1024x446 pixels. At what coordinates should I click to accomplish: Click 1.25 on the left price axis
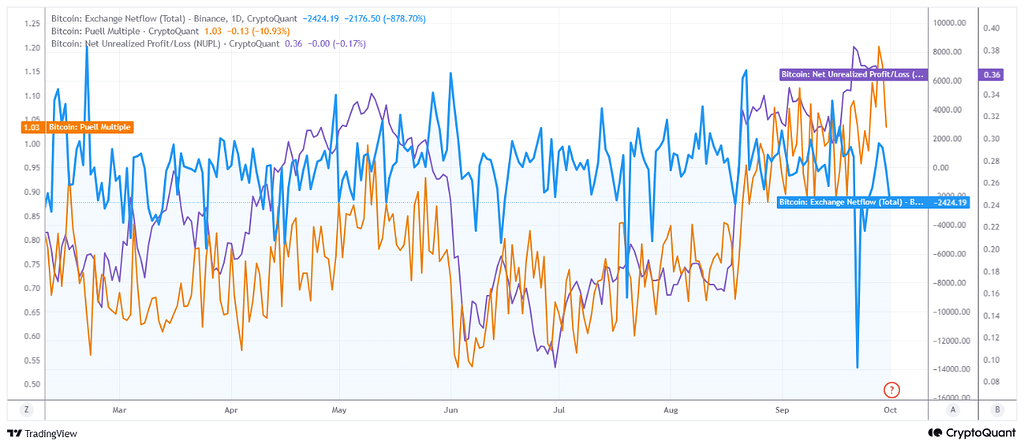pyautogui.click(x=32, y=24)
